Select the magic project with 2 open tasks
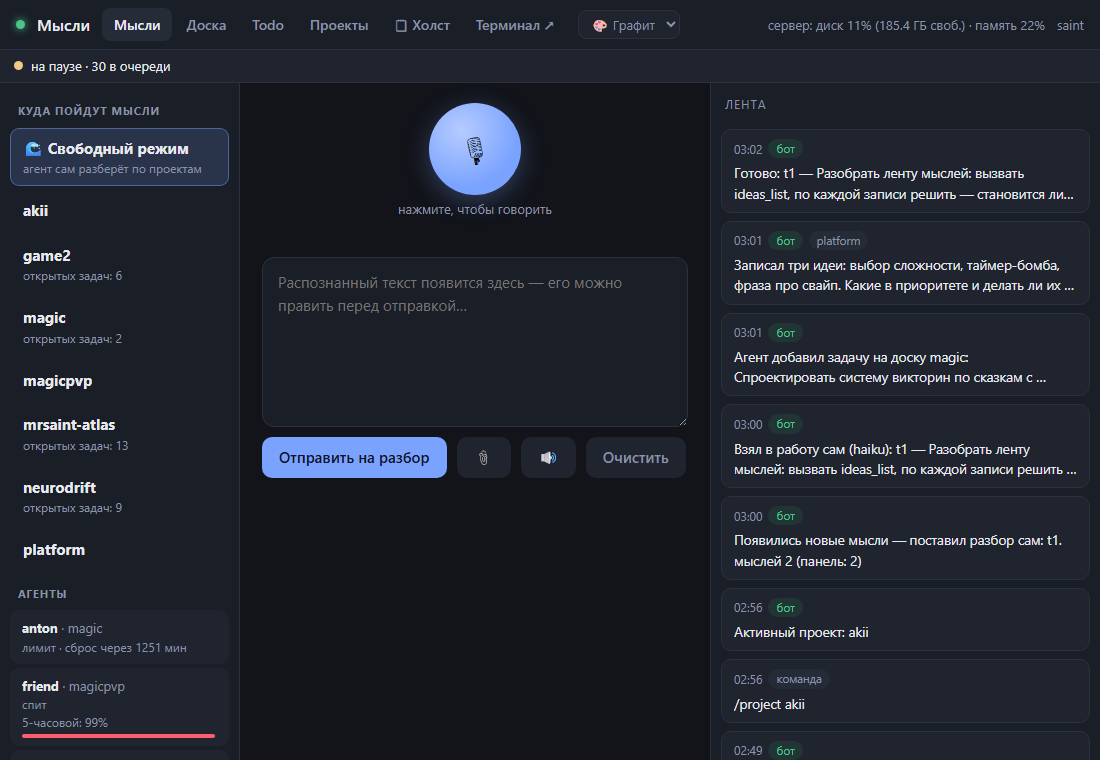 [x=119, y=327]
